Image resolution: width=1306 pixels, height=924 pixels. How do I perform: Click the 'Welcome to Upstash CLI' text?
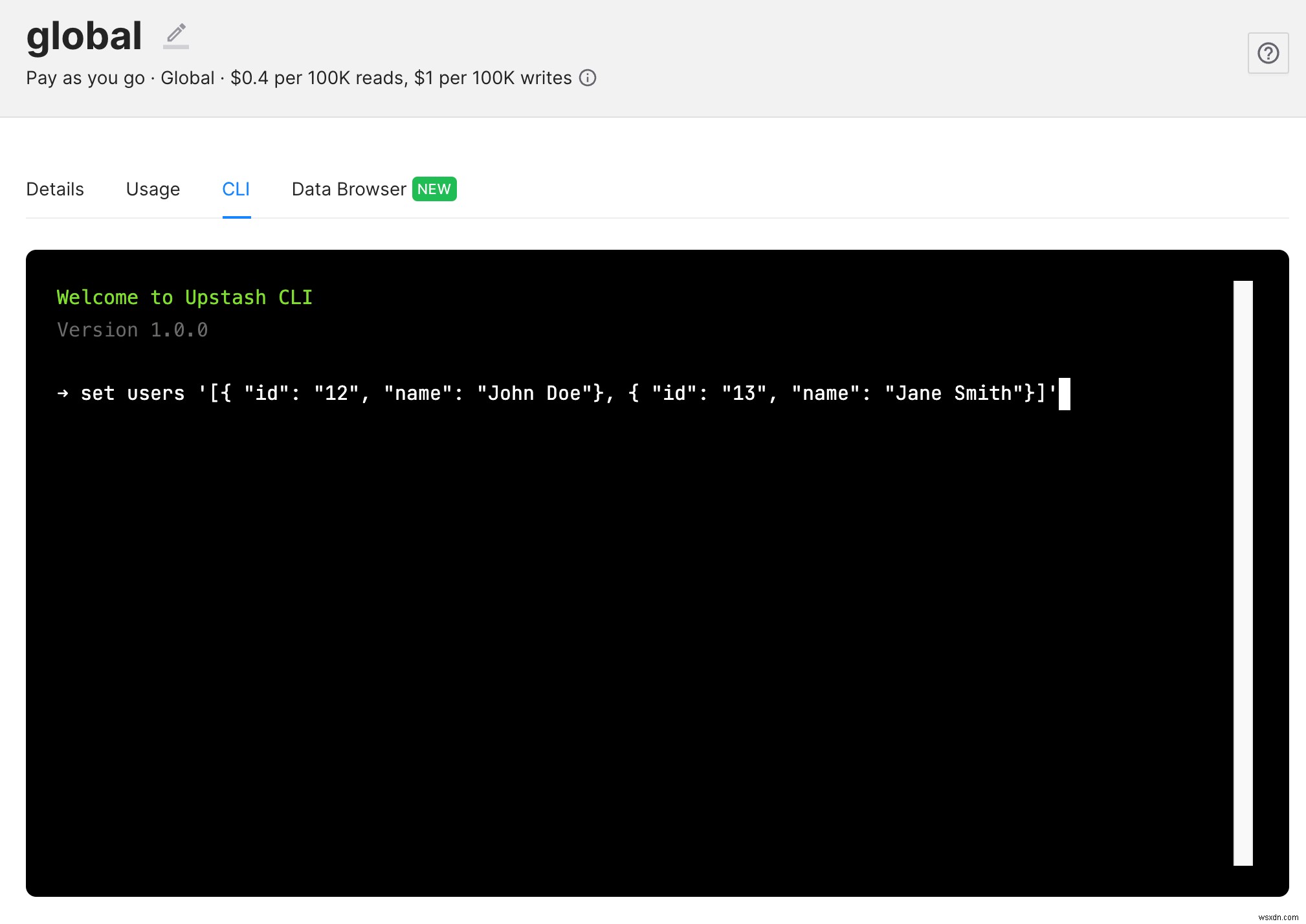point(184,298)
